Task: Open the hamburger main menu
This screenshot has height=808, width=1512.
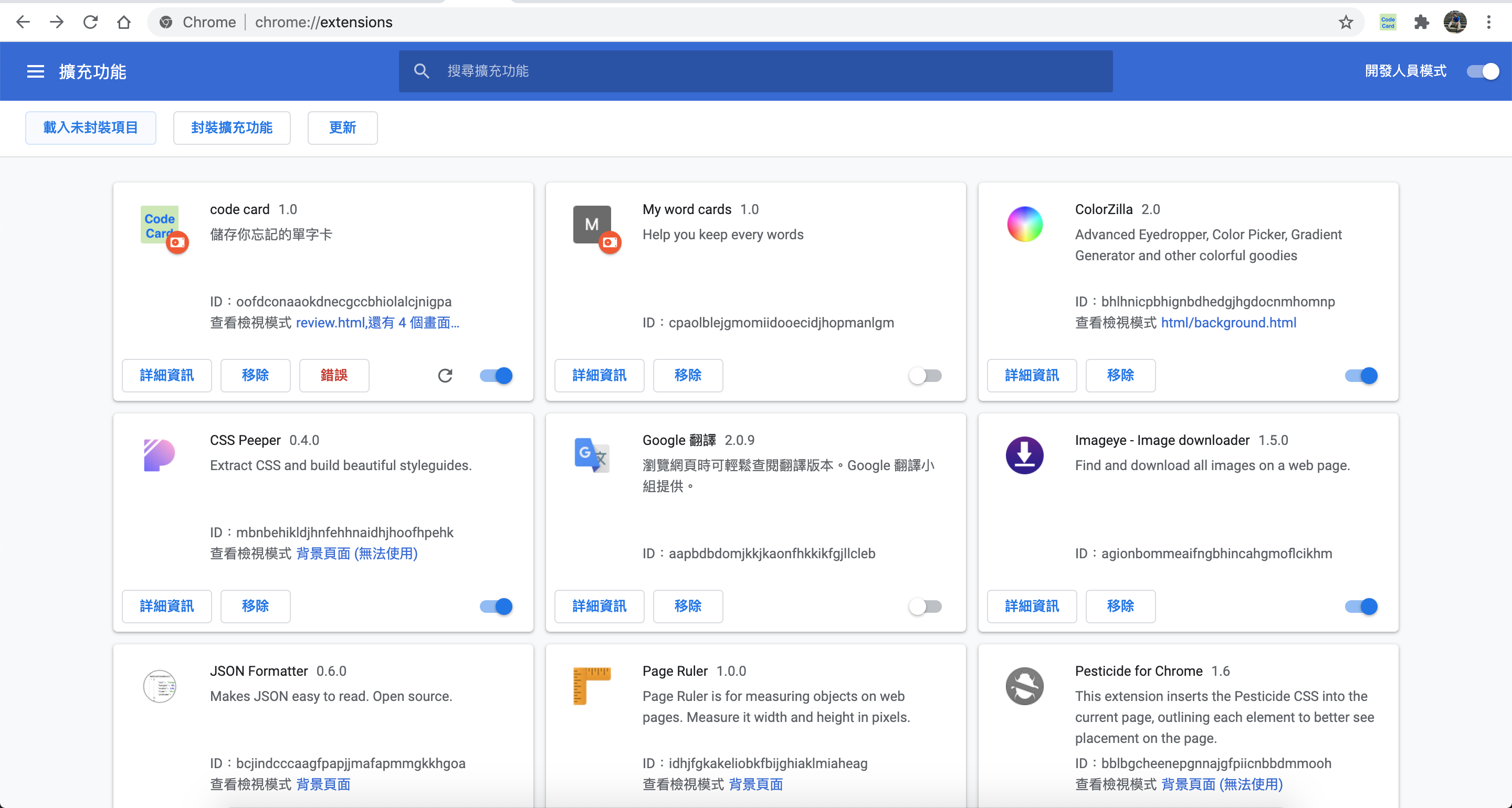Action: pyautogui.click(x=35, y=71)
